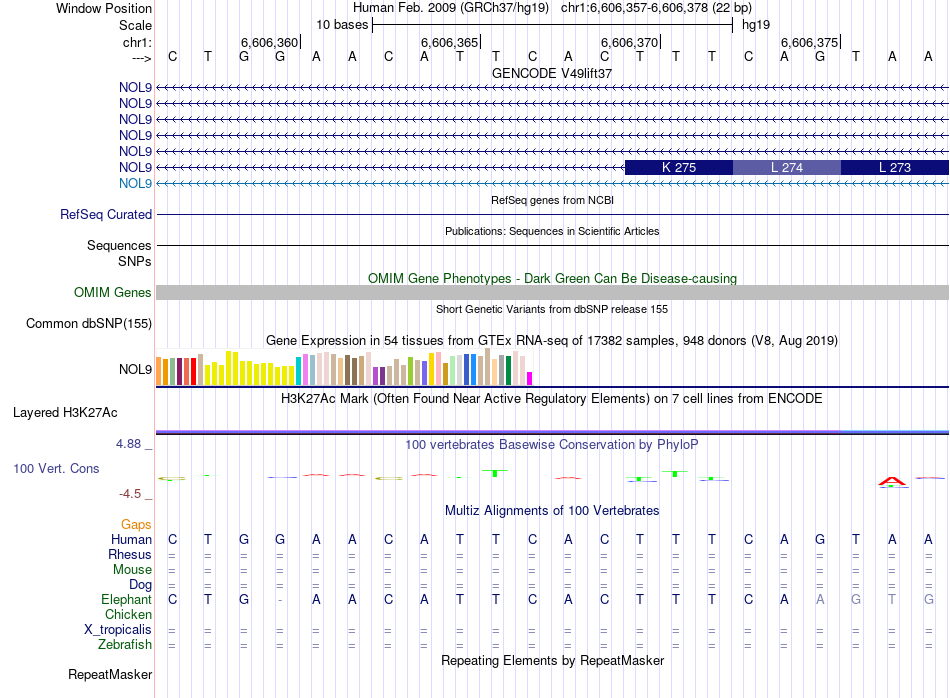The height and width of the screenshot is (698, 950).
Task: Click the GENCODE V49lift37 track title
Action: pyautogui.click(x=552, y=73)
